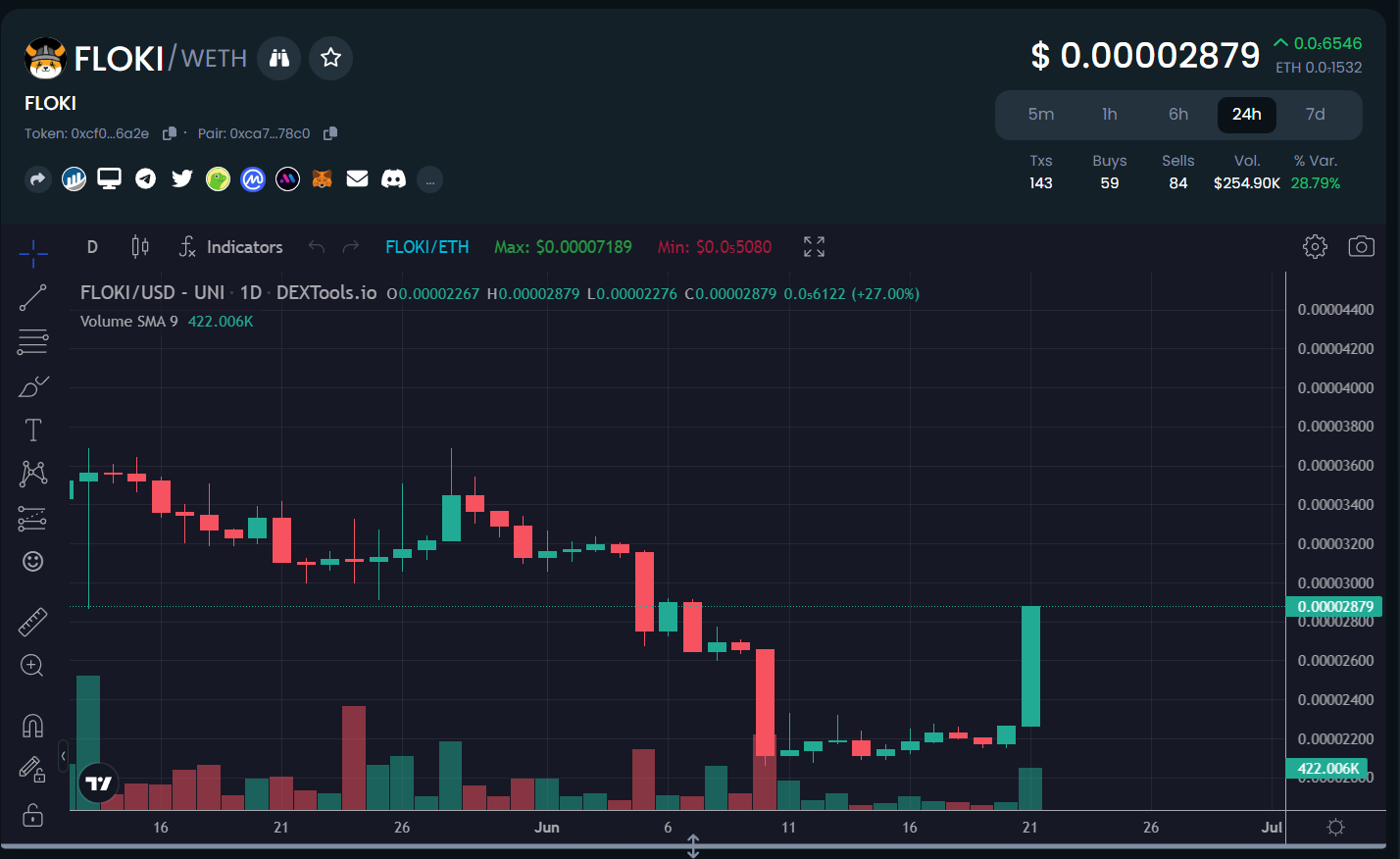Click the Jun label on time axis
Image resolution: width=1400 pixels, height=859 pixels.
click(547, 828)
